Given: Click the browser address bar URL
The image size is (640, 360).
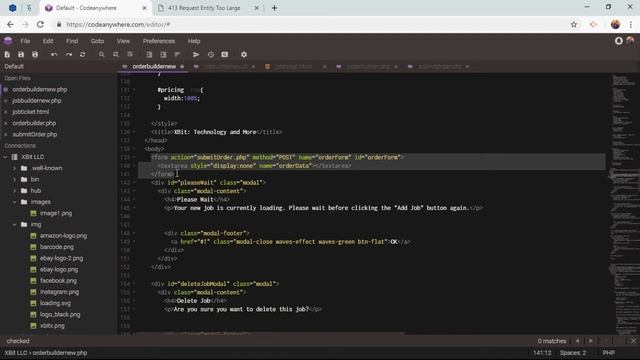Looking at the screenshot, I should coord(118,24).
